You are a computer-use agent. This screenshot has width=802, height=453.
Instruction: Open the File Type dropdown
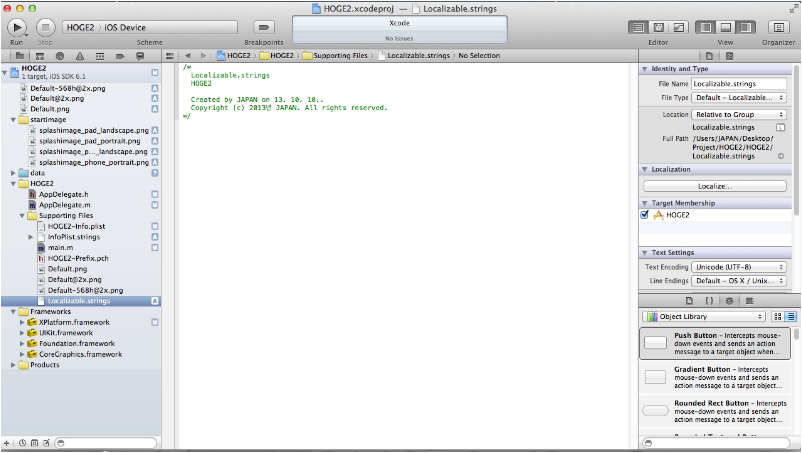739,98
